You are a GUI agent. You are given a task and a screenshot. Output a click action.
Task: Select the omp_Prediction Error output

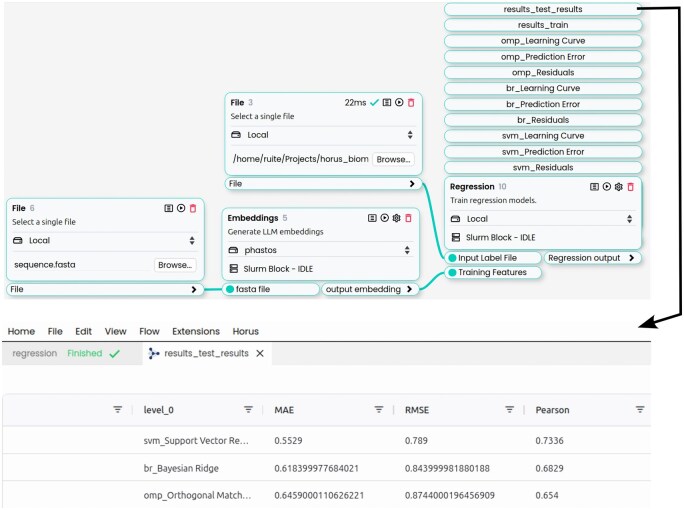tap(543, 57)
